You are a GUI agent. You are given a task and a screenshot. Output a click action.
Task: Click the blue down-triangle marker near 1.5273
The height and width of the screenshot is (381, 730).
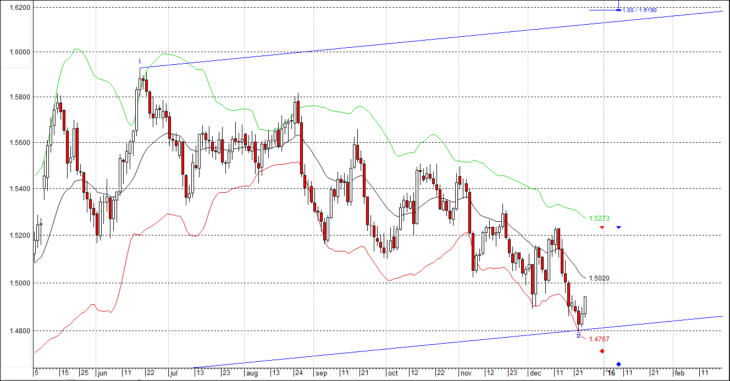(x=619, y=227)
